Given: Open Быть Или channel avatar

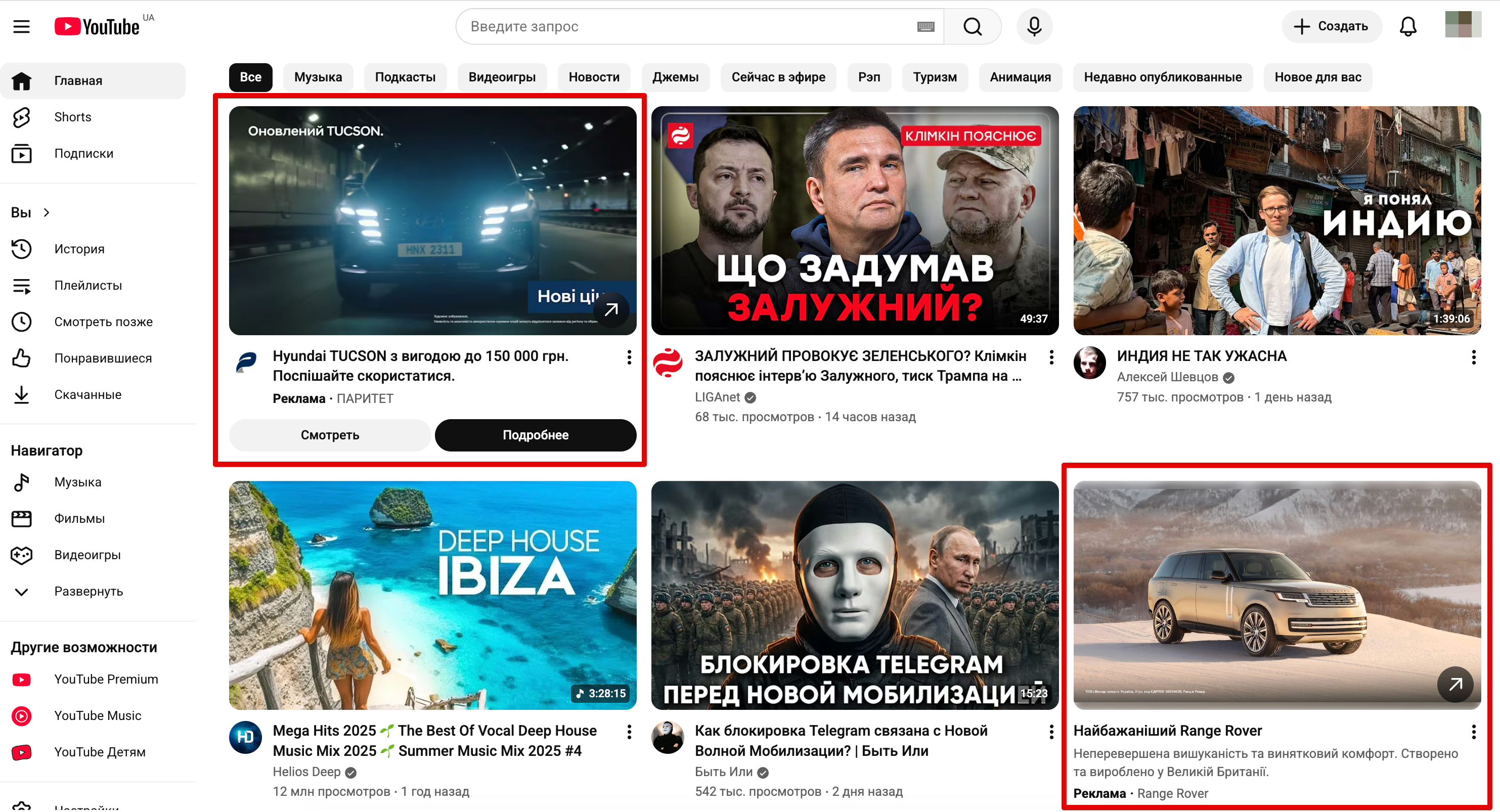Looking at the screenshot, I should point(668,738).
